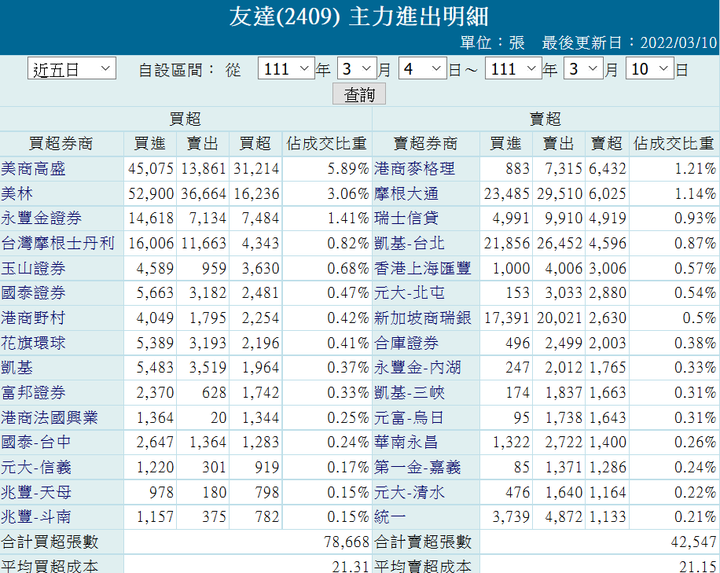Open broker link 新加坡商瑞銀

[x=422, y=318]
